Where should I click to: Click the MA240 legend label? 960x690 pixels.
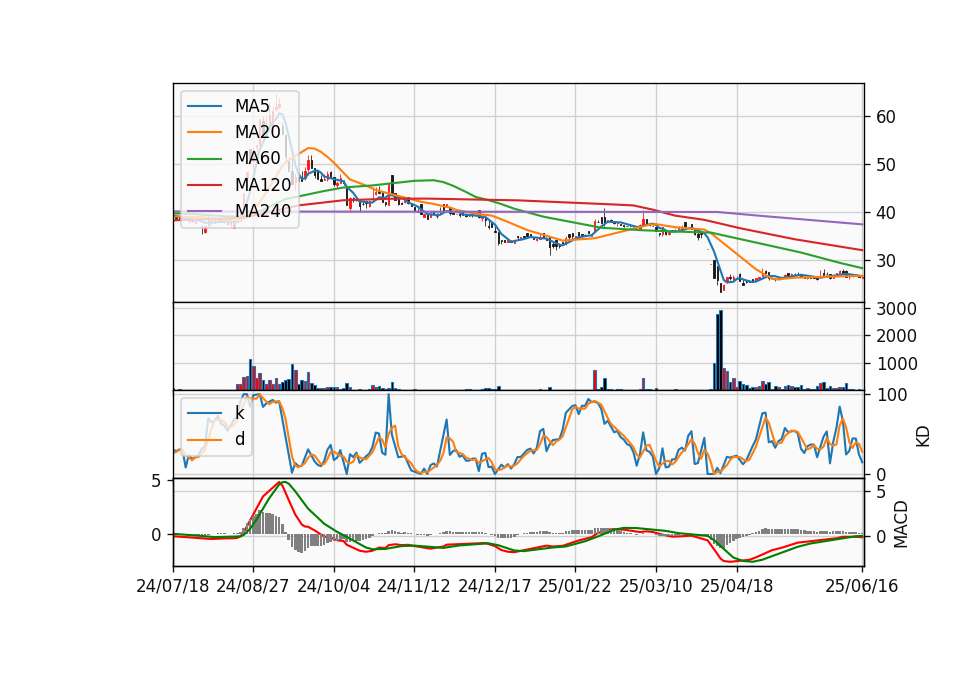click(x=263, y=211)
